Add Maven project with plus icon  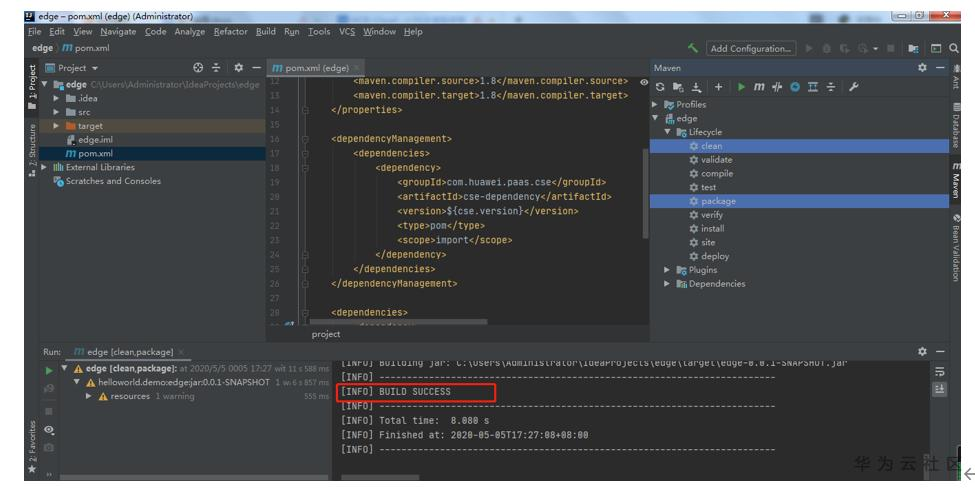click(x=718, y=87)
